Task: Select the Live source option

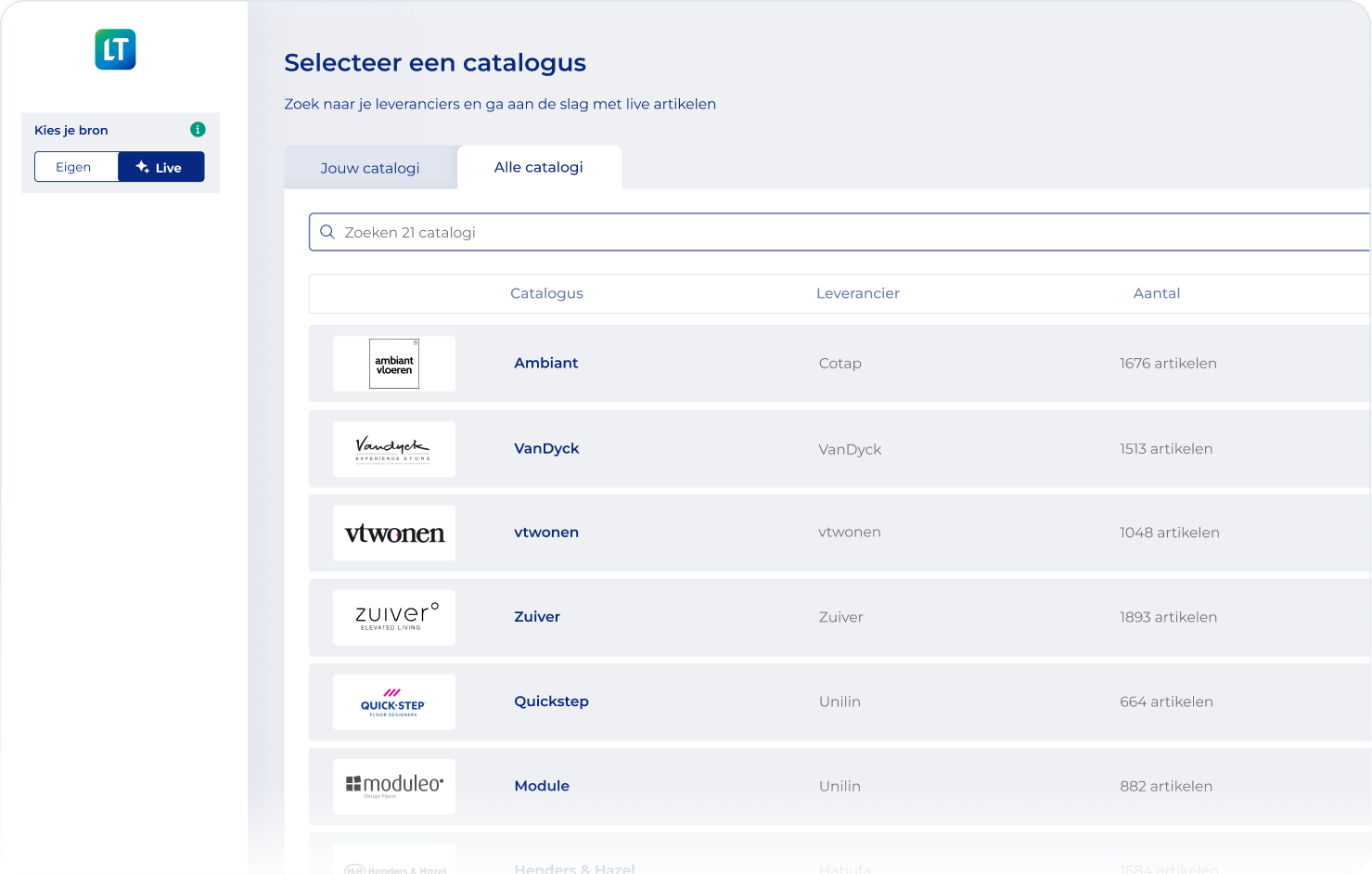Action: tap(160, 167)
